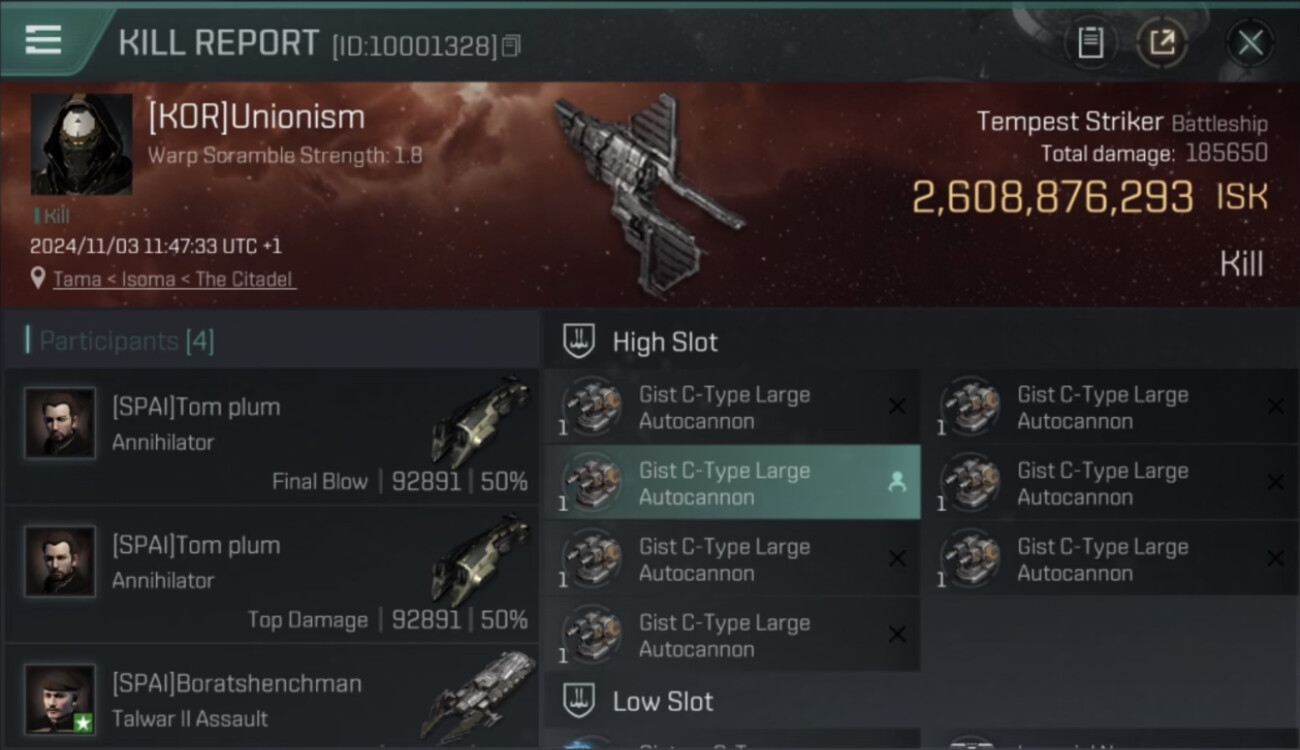Click the Low Slot shield icon
1300x750 pixels.
click(579, 701)
